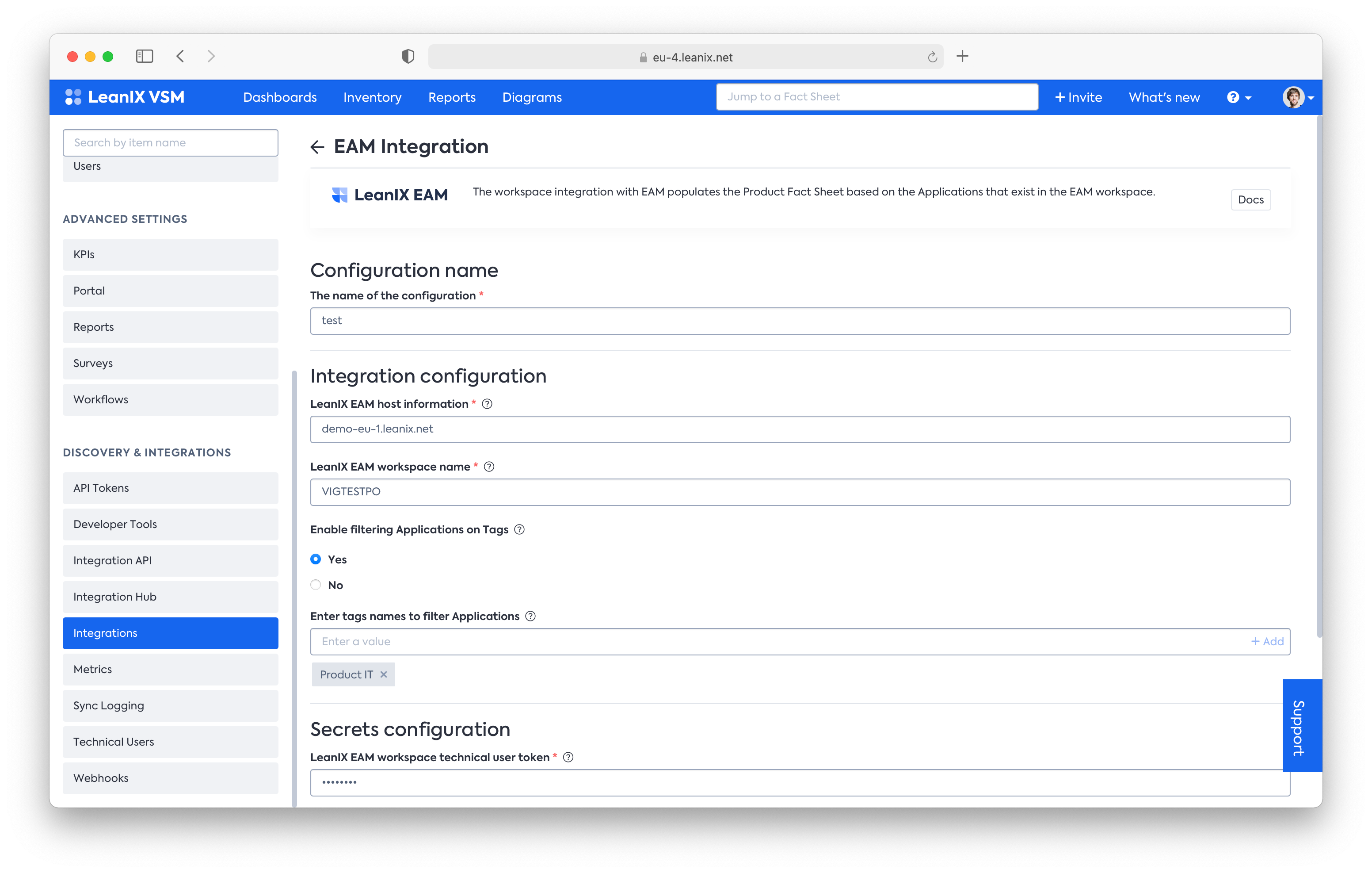Open Metrics in sidebar
This screenshot has width=1372, height=873.
pos(170,670)
